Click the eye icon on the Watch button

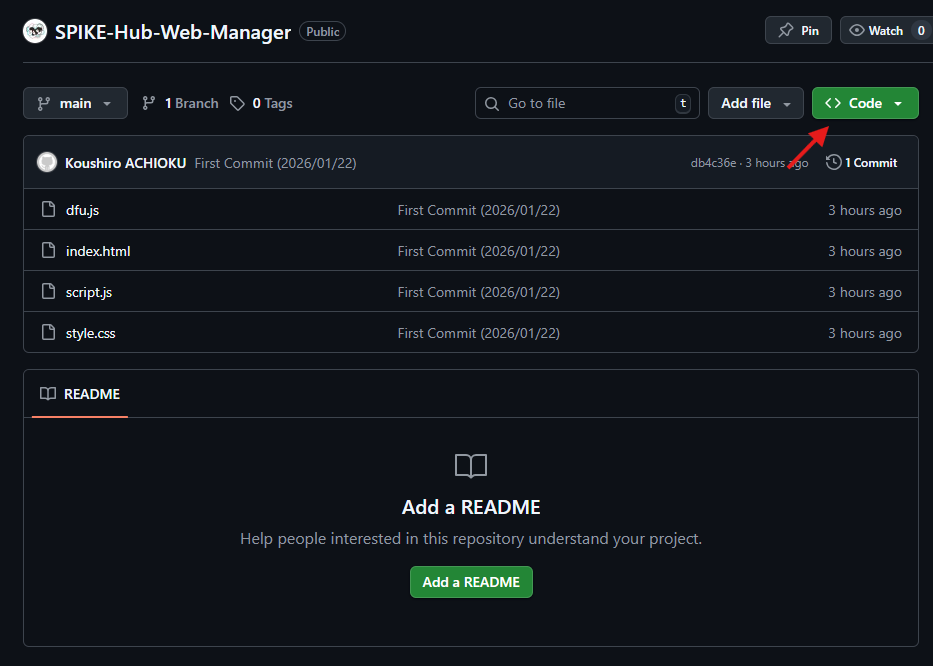coord(856,30)
